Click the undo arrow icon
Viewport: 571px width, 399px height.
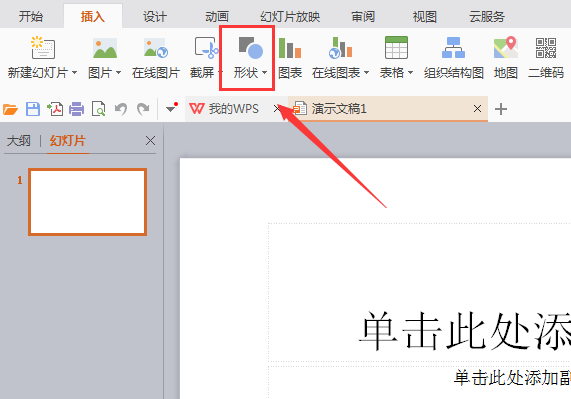[121, 109]
